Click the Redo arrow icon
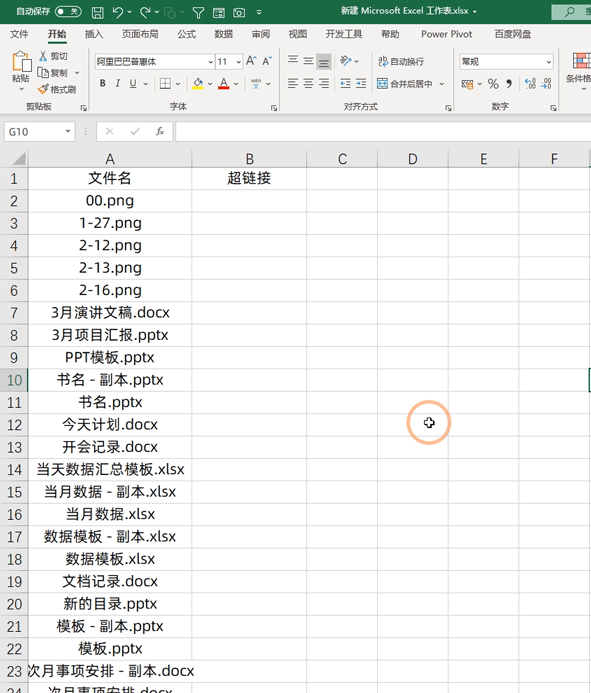This screenshot has height=693, width=591. pos(145,12)
